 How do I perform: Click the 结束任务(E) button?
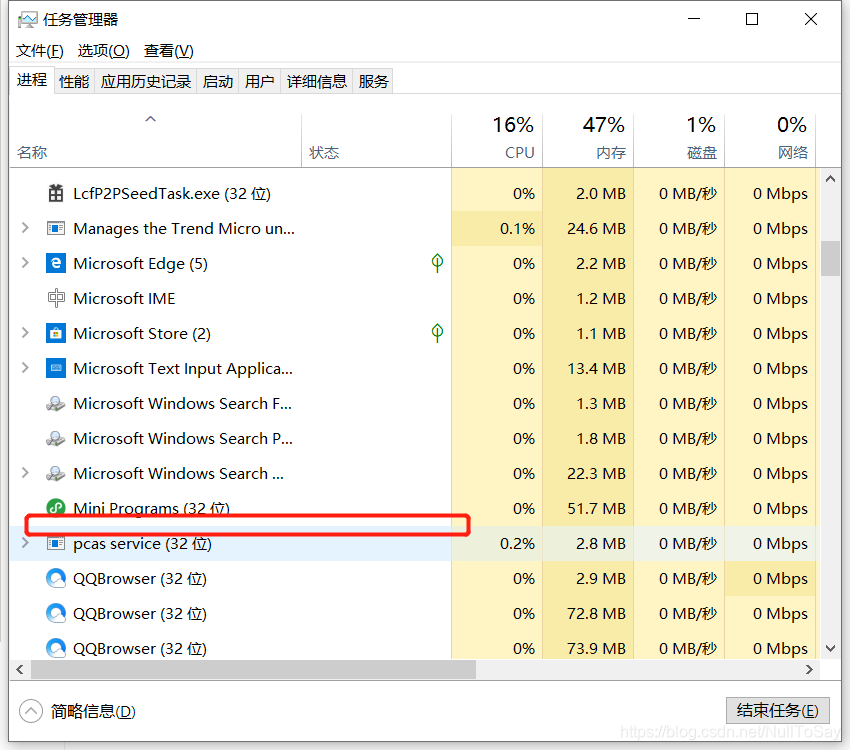777,710
